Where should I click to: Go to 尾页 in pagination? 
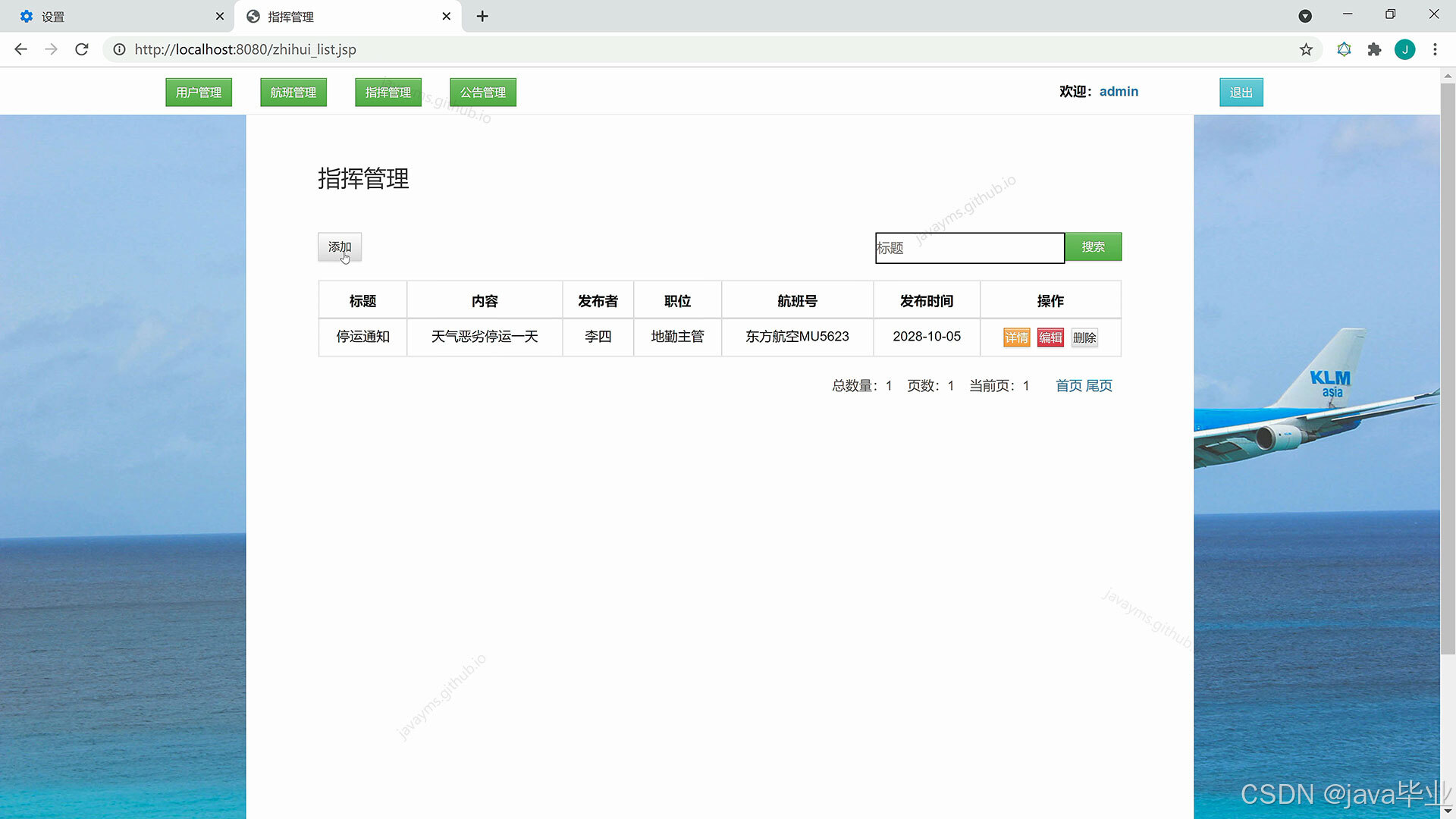point(1099,386)
